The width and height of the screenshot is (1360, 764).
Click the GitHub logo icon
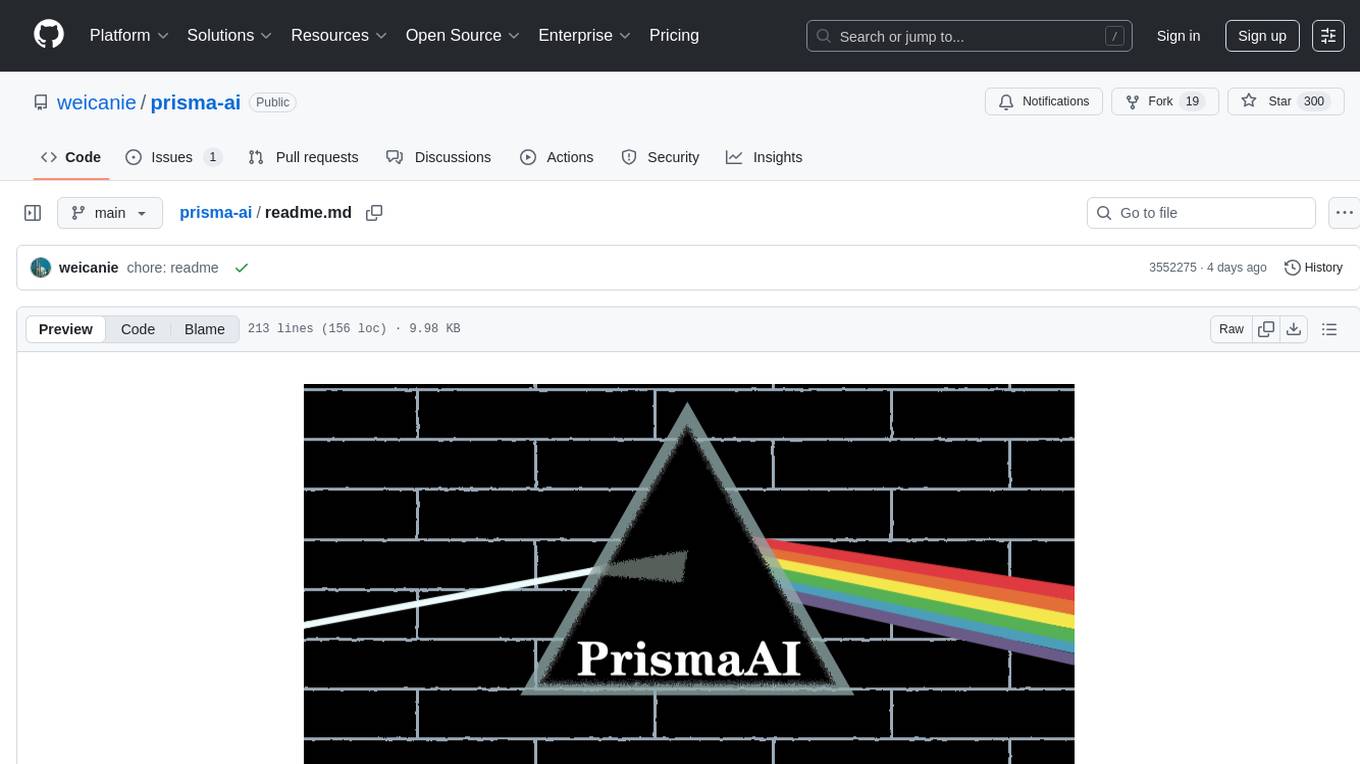click(49, 35)
